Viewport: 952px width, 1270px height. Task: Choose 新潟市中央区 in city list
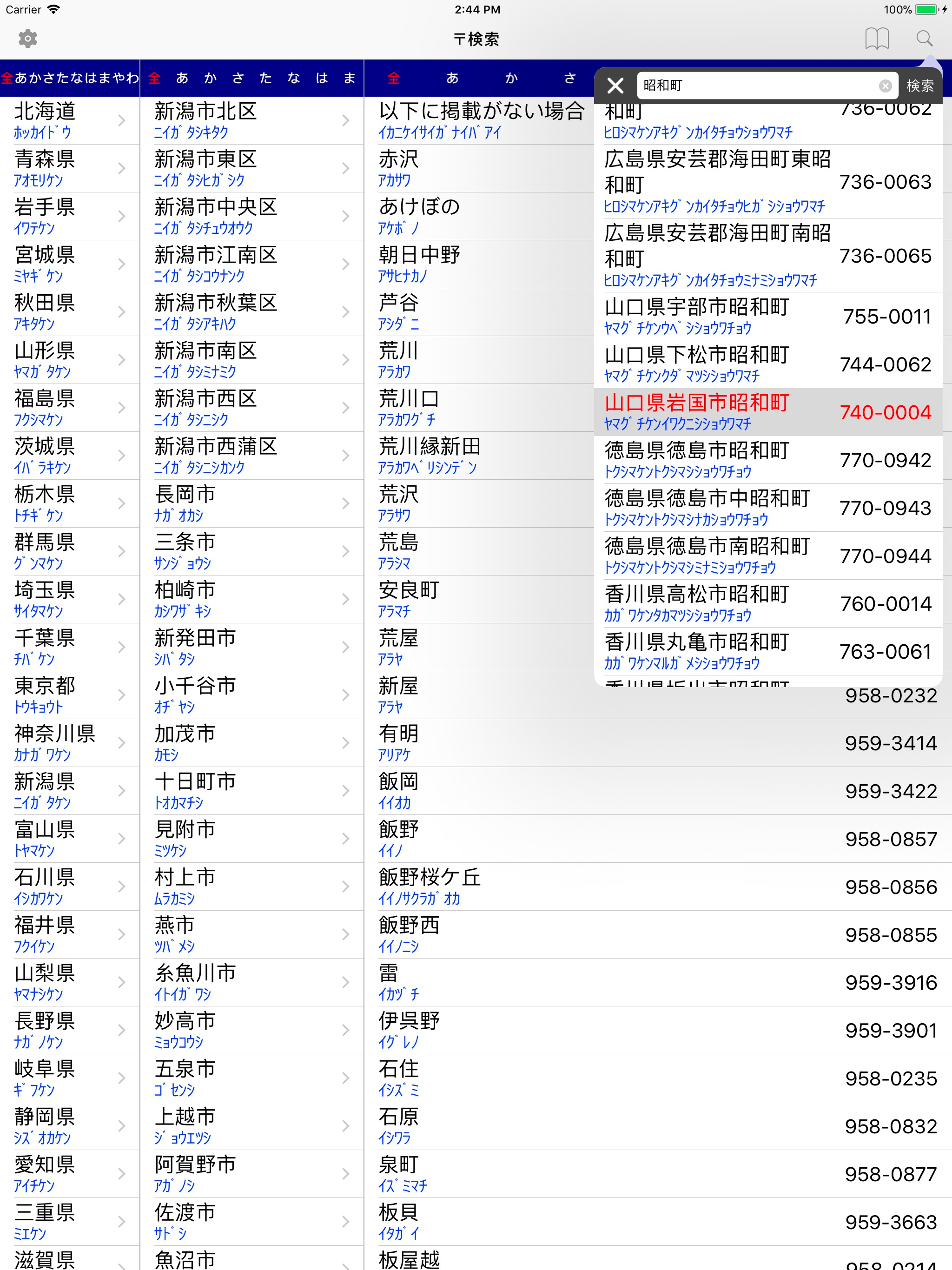click(251, 216)
